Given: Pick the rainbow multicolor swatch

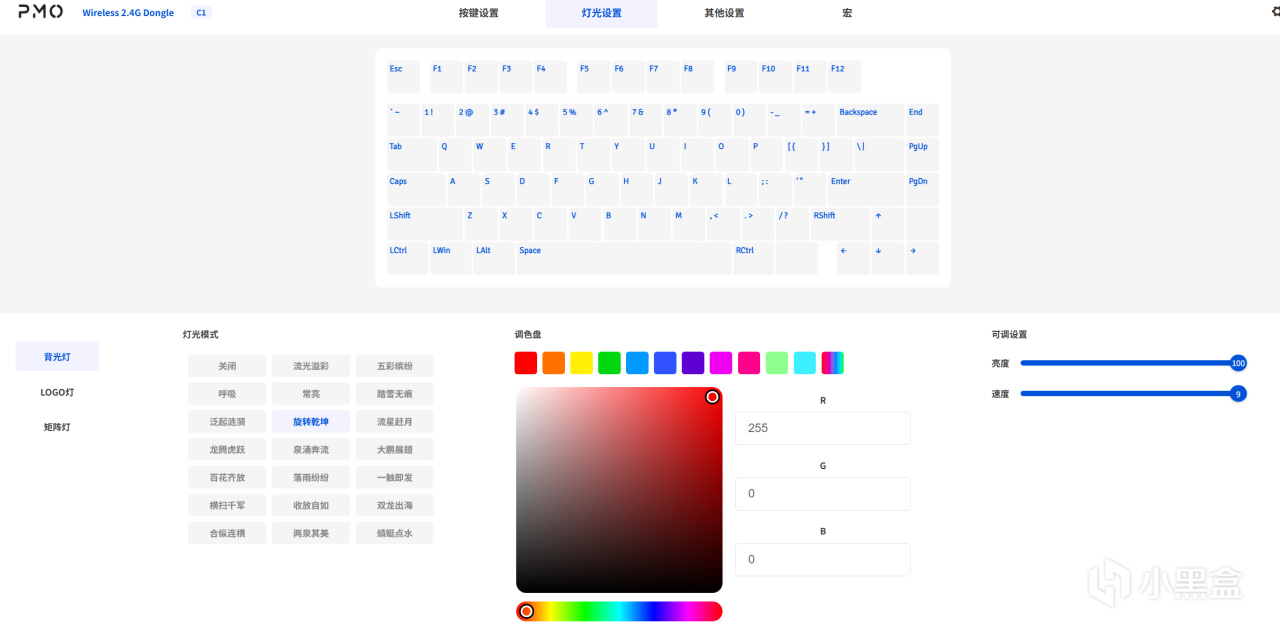Looking at the screenshot, I should (833, 363).
